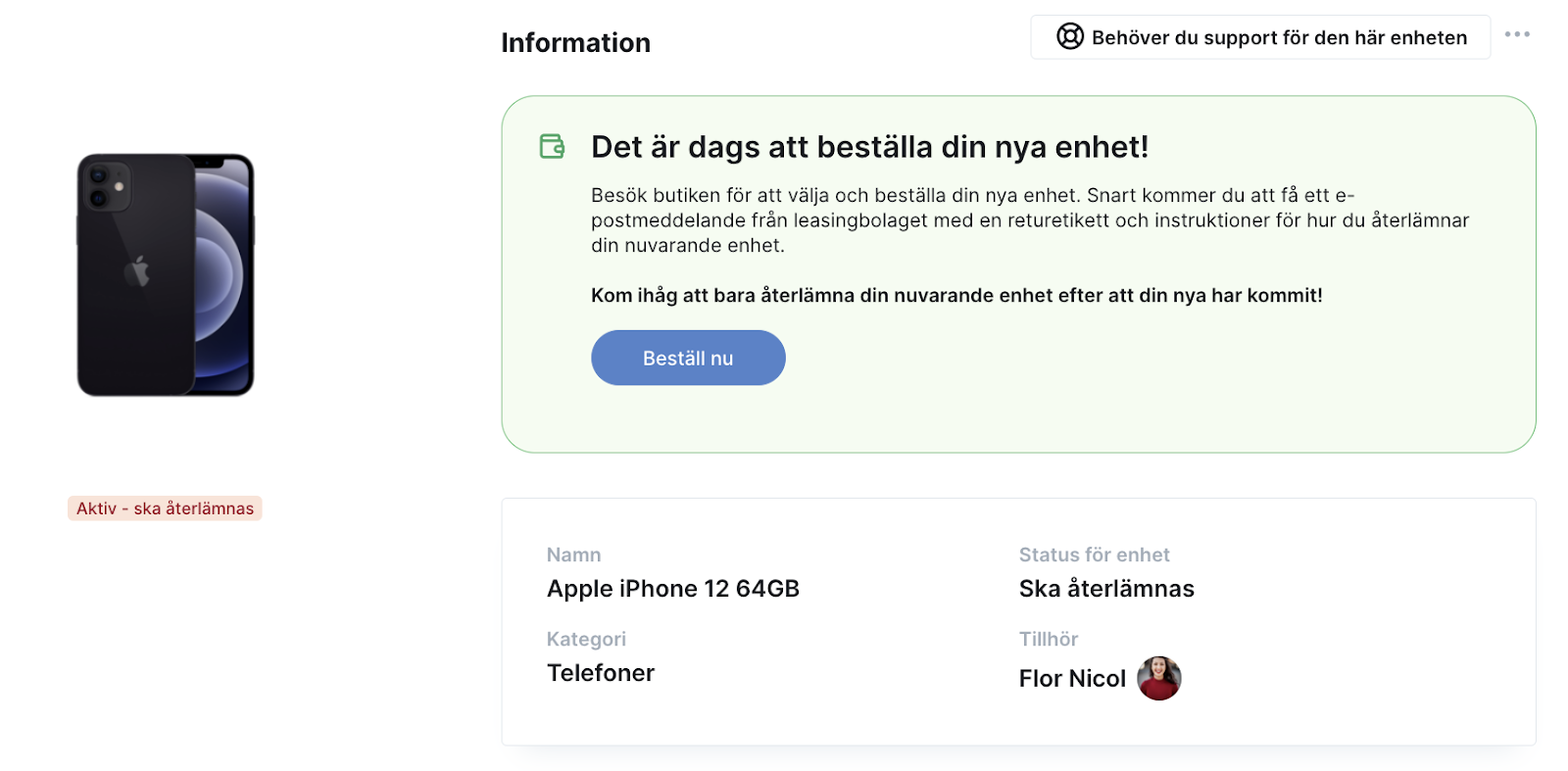Viewport: 1568px width, 771px height.
Task: Click the lifebuoy support icon
Action: (x=1069, y=37)
